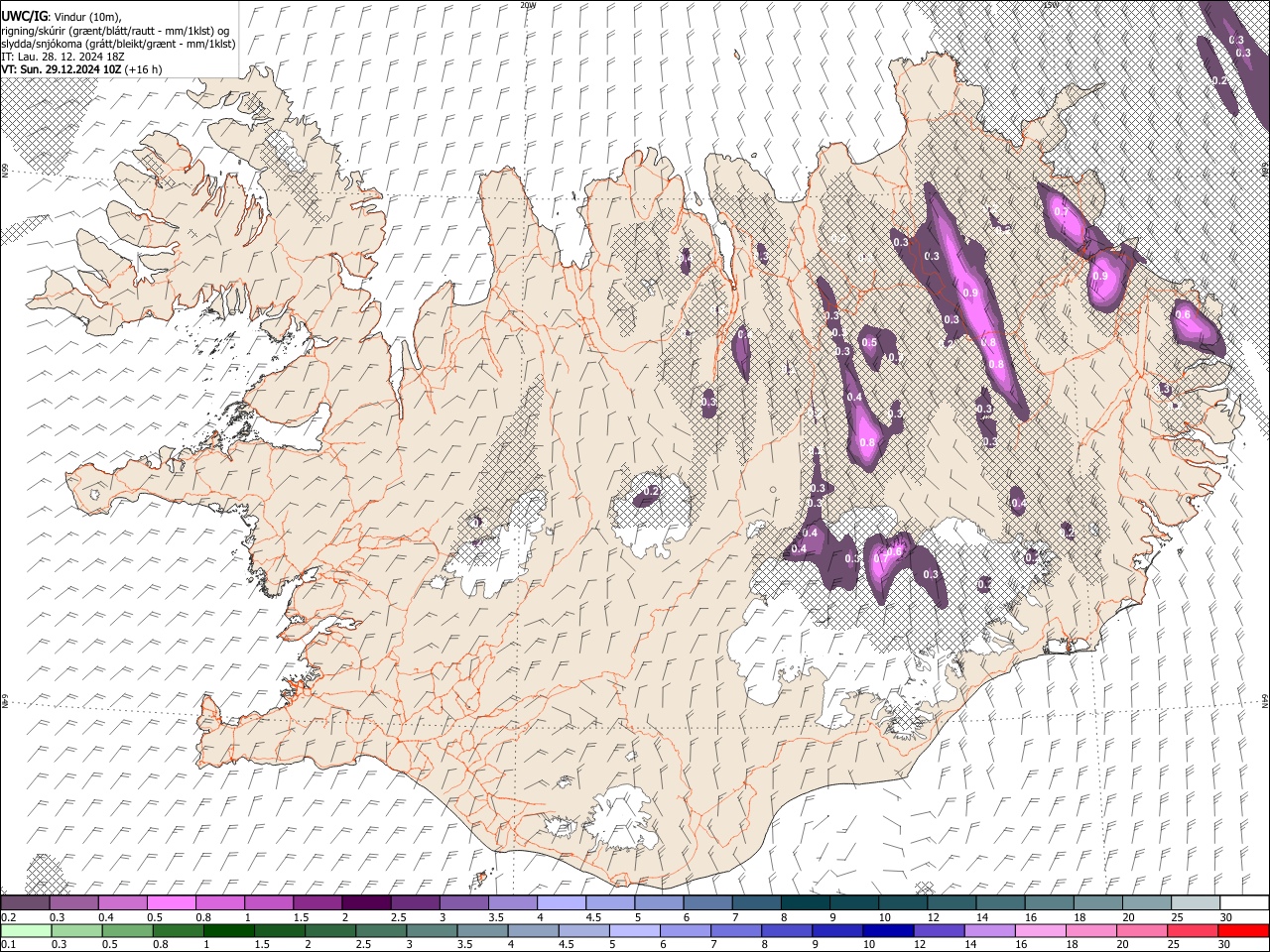Image resolution: width=1270 pixels, height=952 pixels.
Task: Click the top-row legend label '1.5'
Action: 301,916
